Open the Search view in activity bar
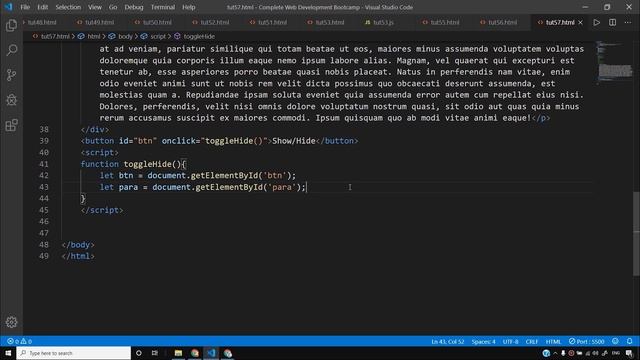640x360 pixels. point(11,50)
